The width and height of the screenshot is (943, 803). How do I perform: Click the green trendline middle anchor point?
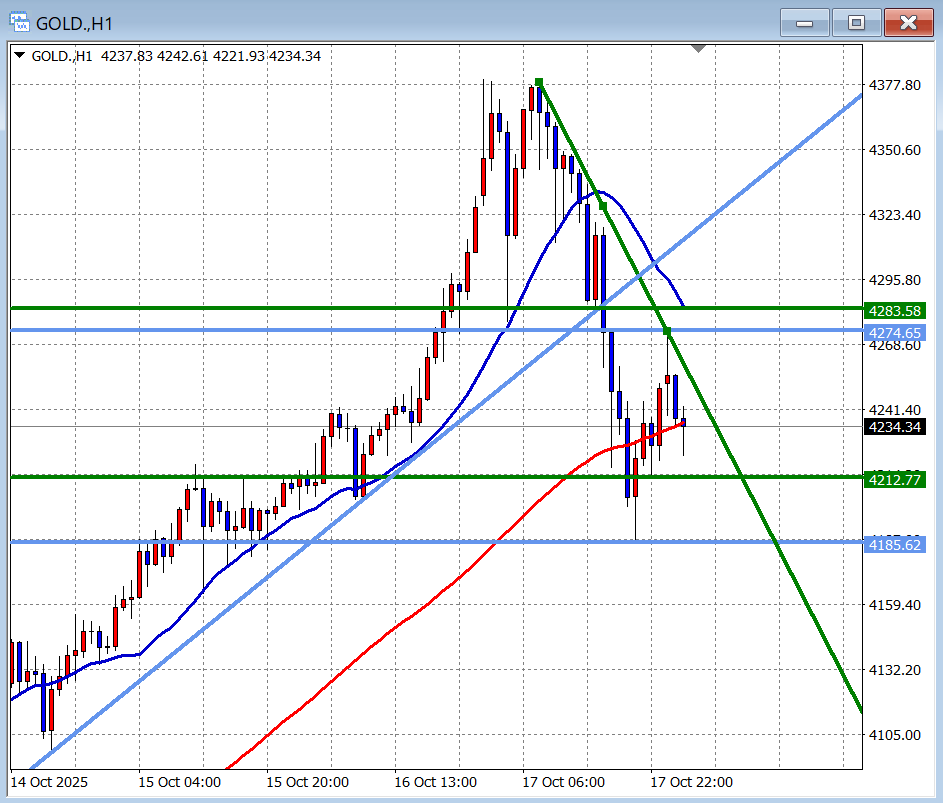(x=602, y=206)
